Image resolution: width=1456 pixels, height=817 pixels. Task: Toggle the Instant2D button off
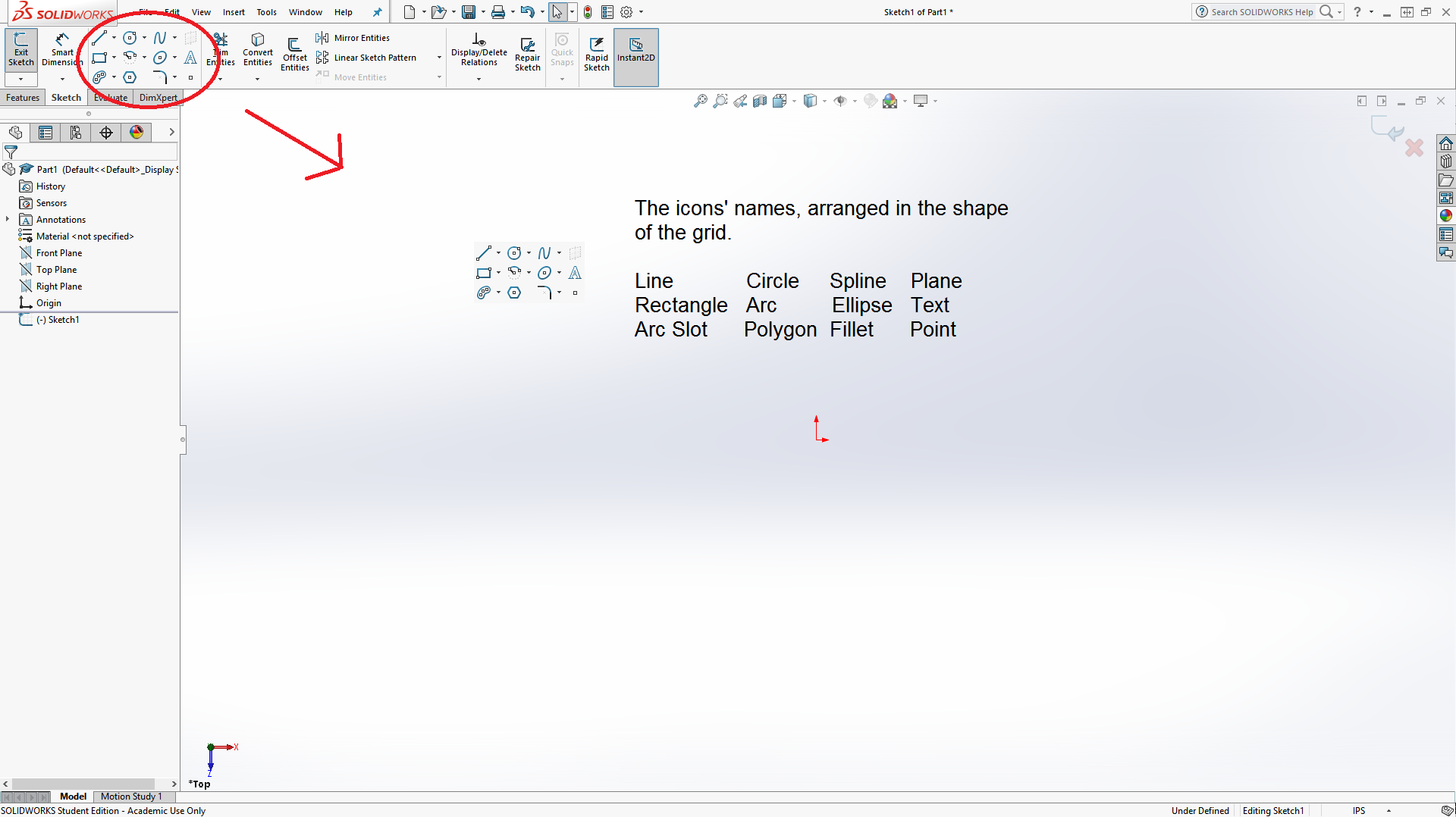[635, 49]
